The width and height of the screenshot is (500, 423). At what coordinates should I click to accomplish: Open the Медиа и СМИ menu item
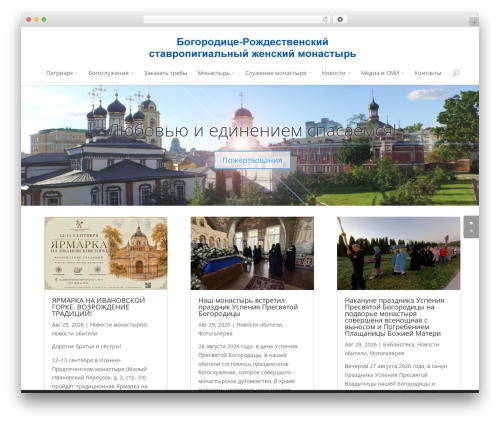click(x=380, y=73)
